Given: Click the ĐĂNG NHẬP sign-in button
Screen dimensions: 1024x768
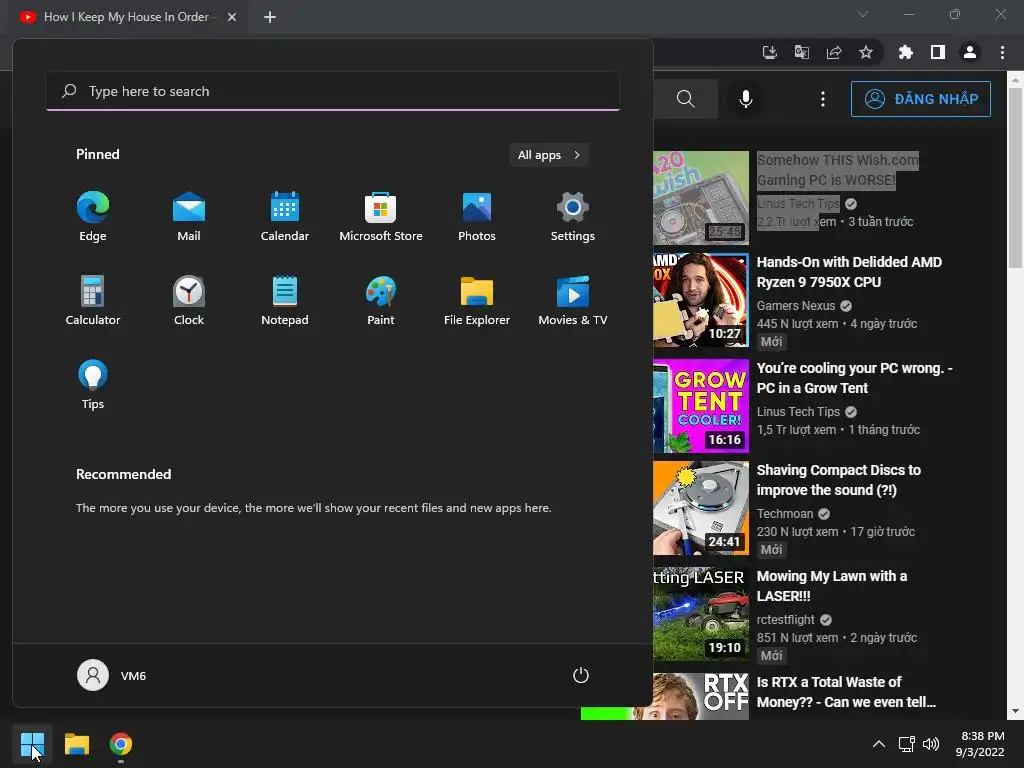Looking at the screenshot, I should point(921,99).
